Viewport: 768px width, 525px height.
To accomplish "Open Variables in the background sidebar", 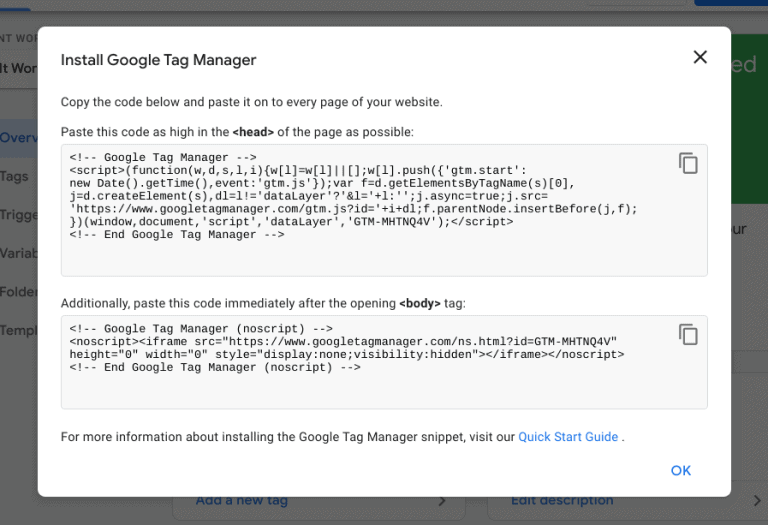I will click(19, 253).
